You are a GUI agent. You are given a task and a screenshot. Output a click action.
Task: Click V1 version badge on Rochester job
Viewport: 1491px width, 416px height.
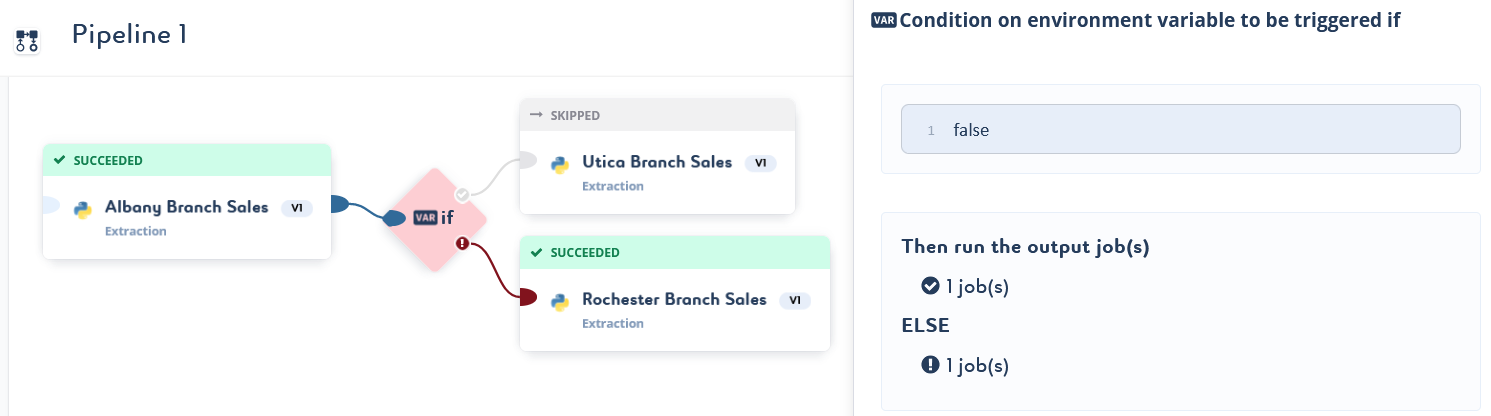pos(795,300)
